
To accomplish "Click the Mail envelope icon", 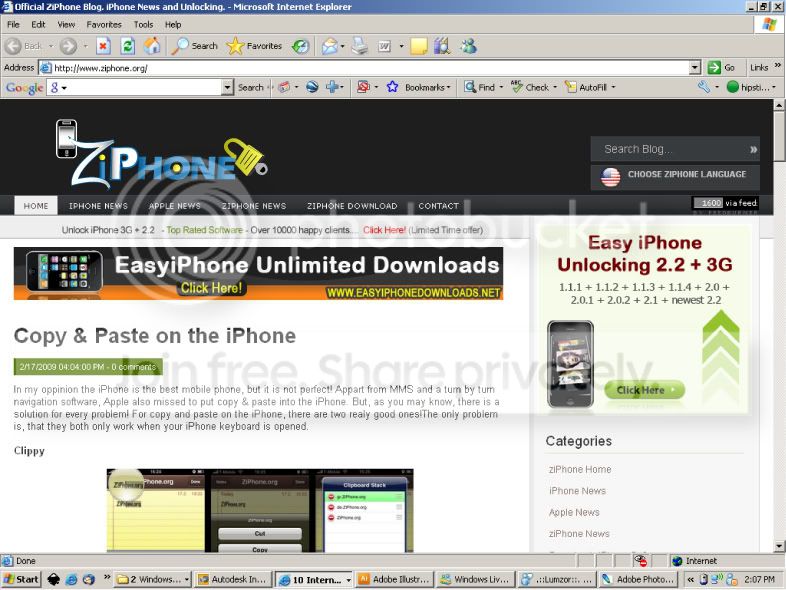I will (329, 46).
